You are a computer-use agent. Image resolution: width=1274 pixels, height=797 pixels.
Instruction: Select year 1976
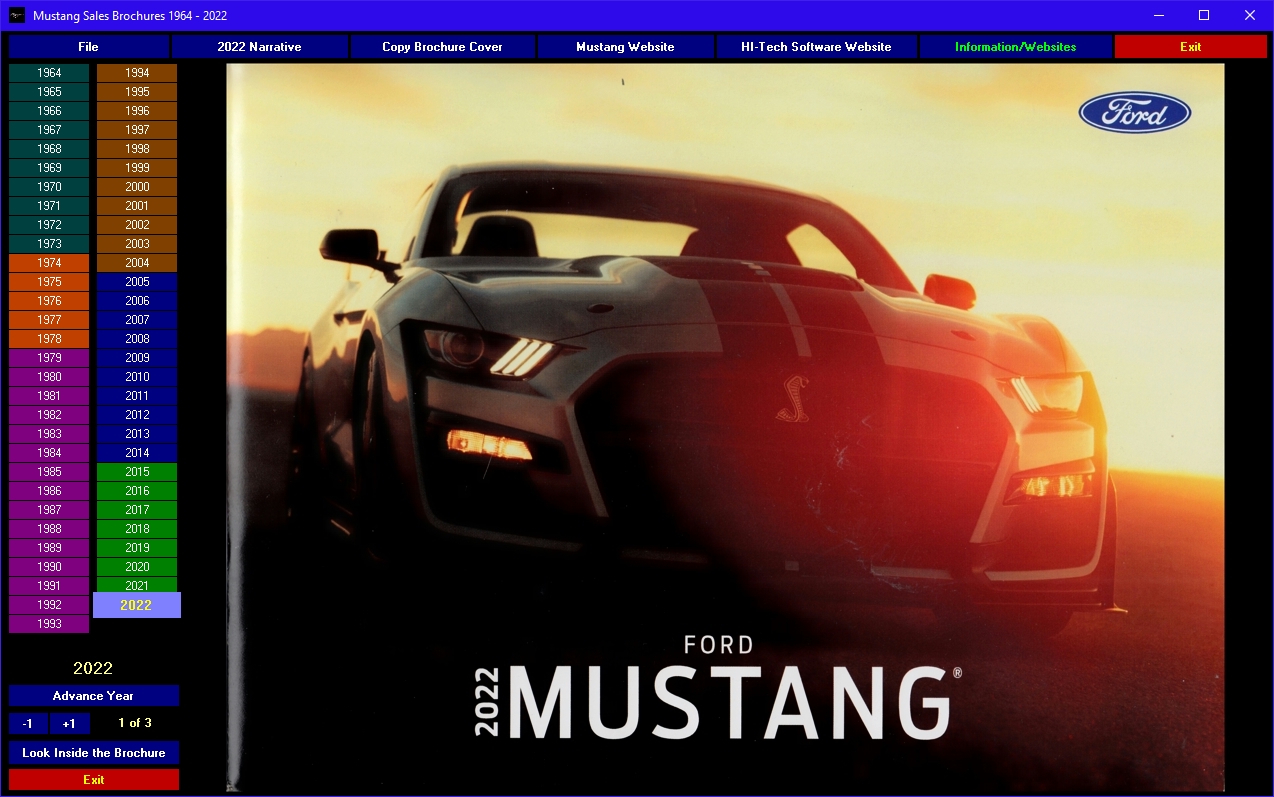[49, 301]
